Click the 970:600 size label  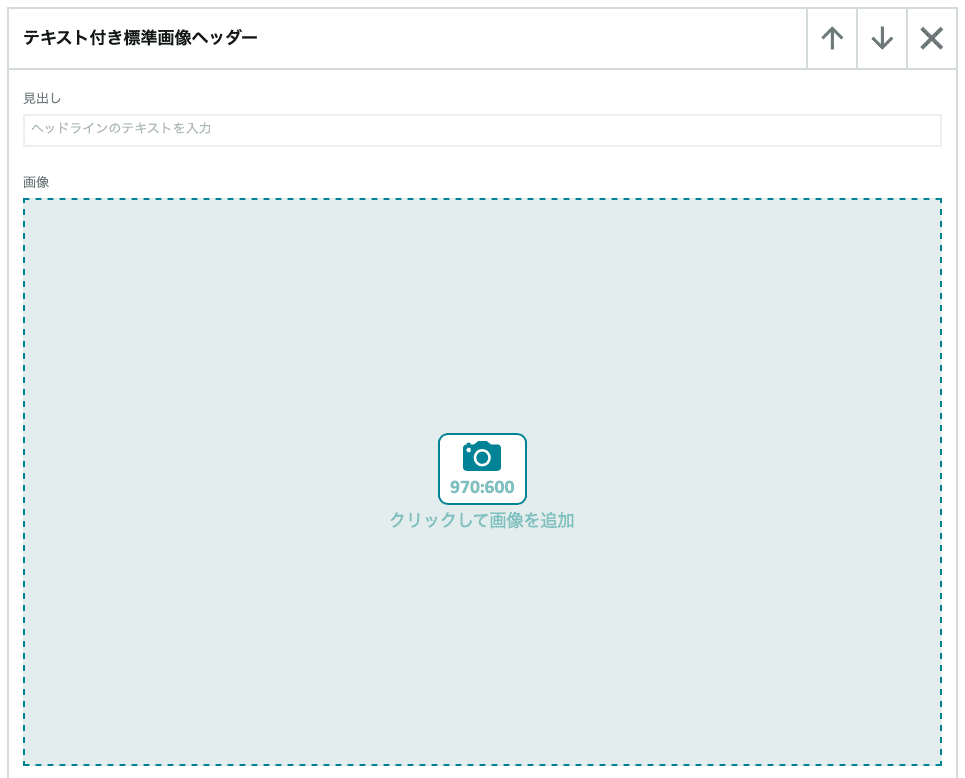(482, 487)
